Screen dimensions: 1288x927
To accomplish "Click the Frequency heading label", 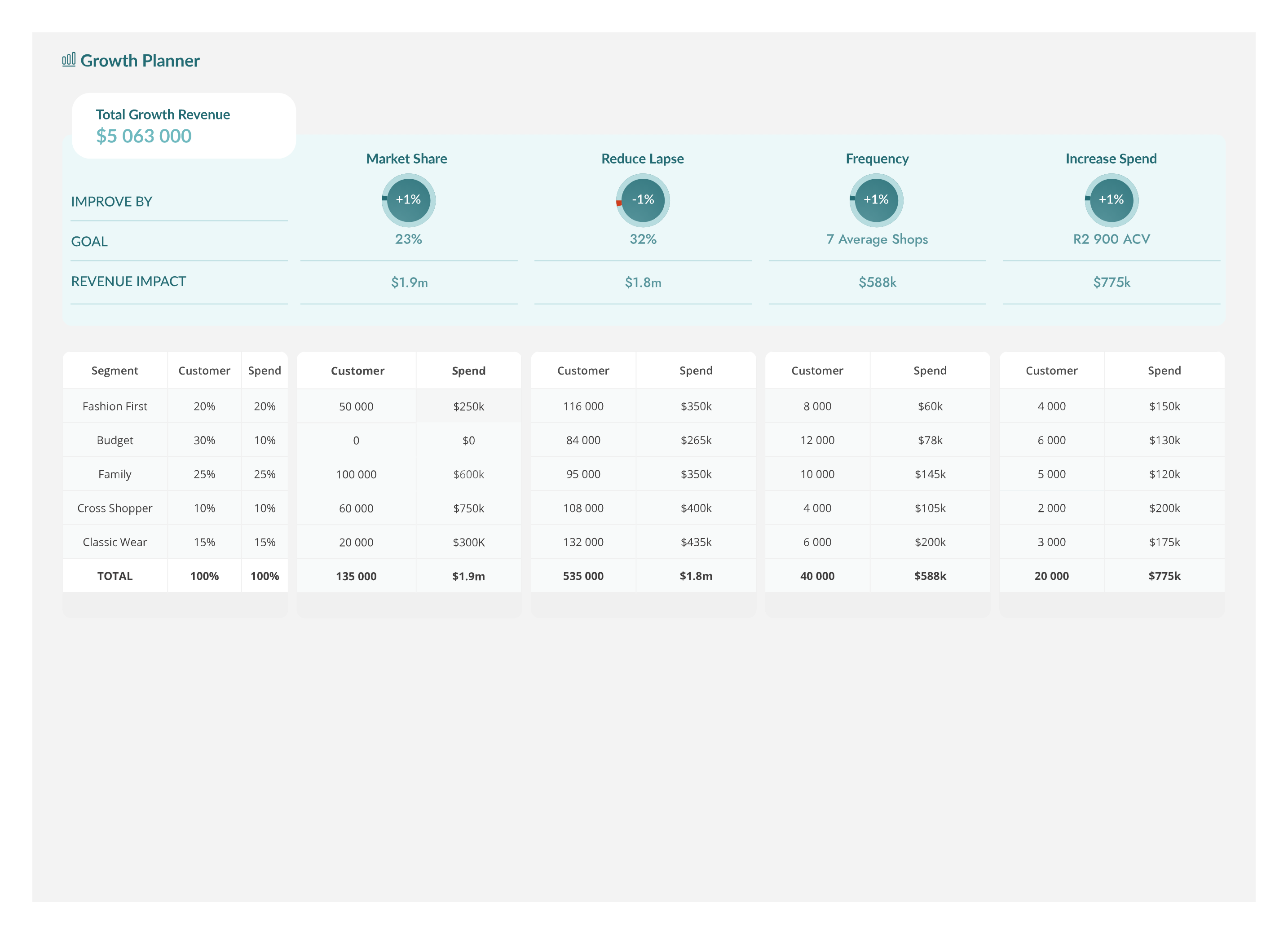I will pos(877,159).
